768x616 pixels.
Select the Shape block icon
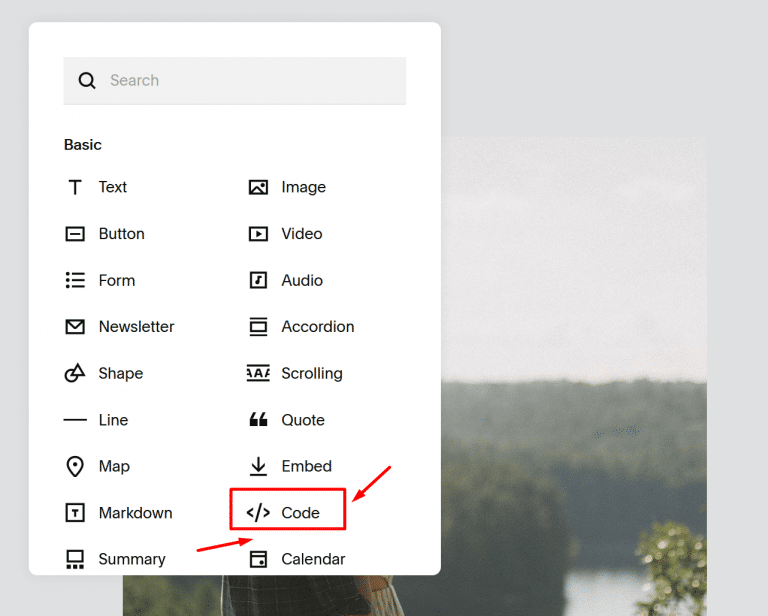click(x=75, y=373)
